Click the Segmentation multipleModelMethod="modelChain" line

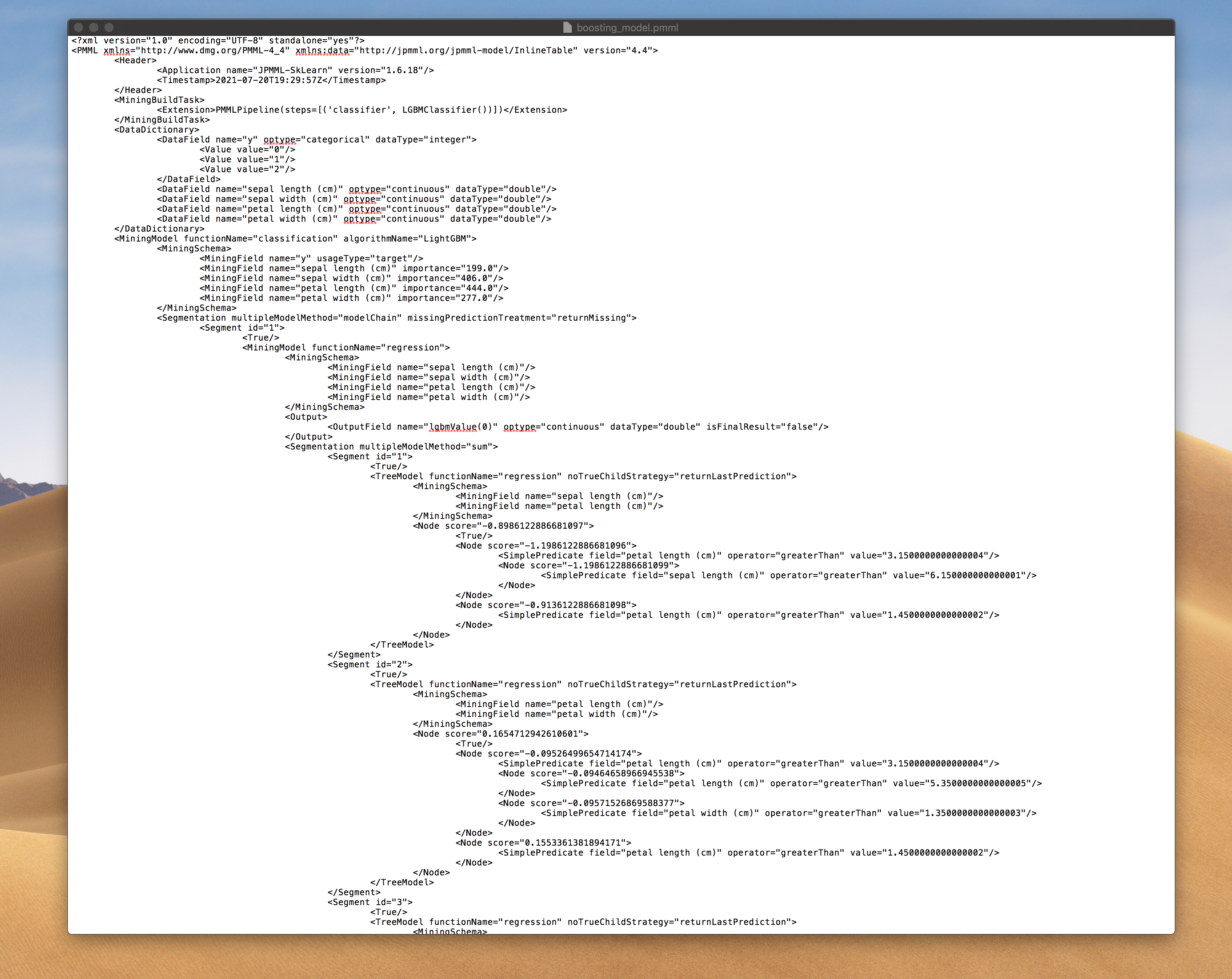tap(396, 318)
